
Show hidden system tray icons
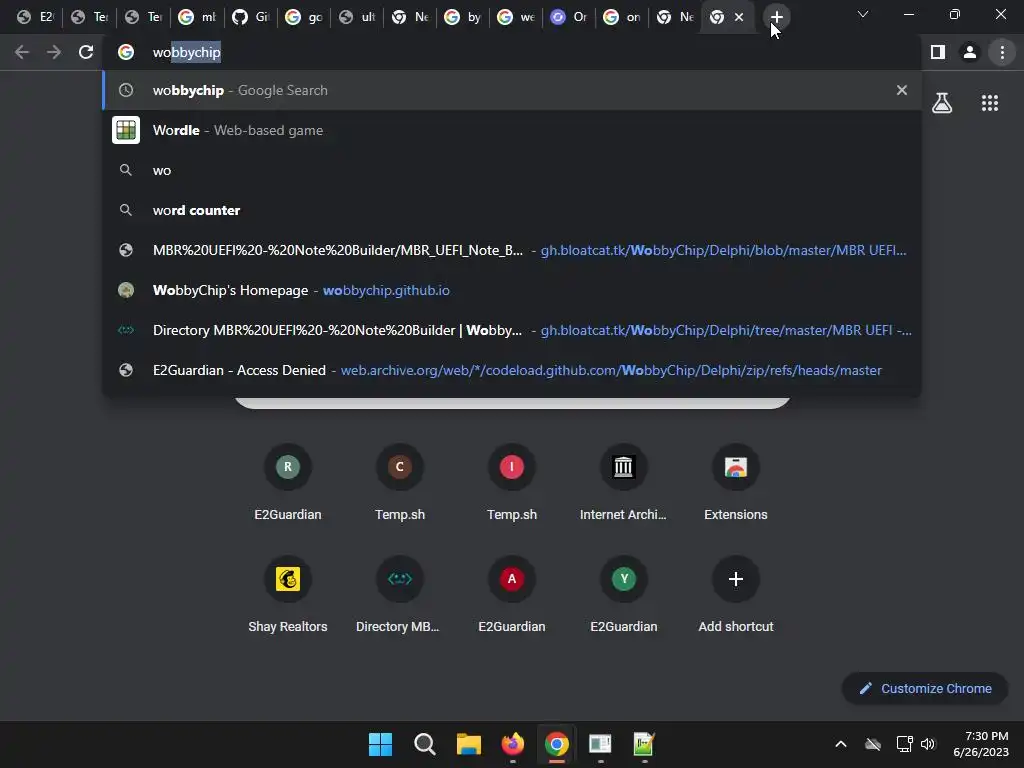841,744
